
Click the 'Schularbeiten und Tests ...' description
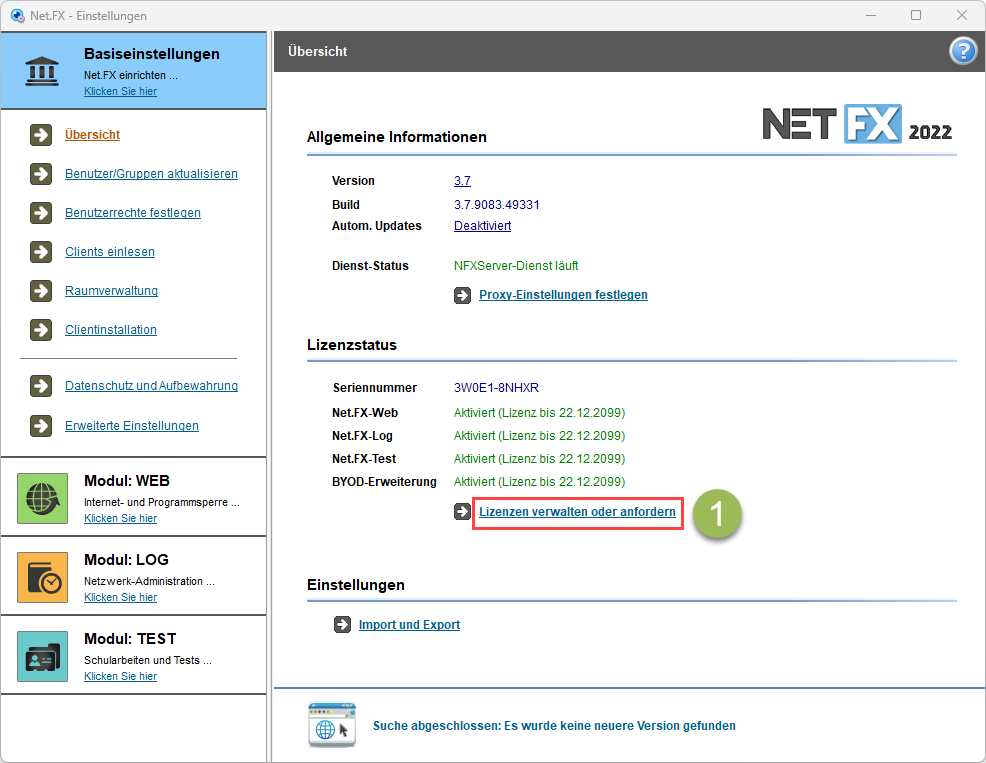[x=148, y=660]
